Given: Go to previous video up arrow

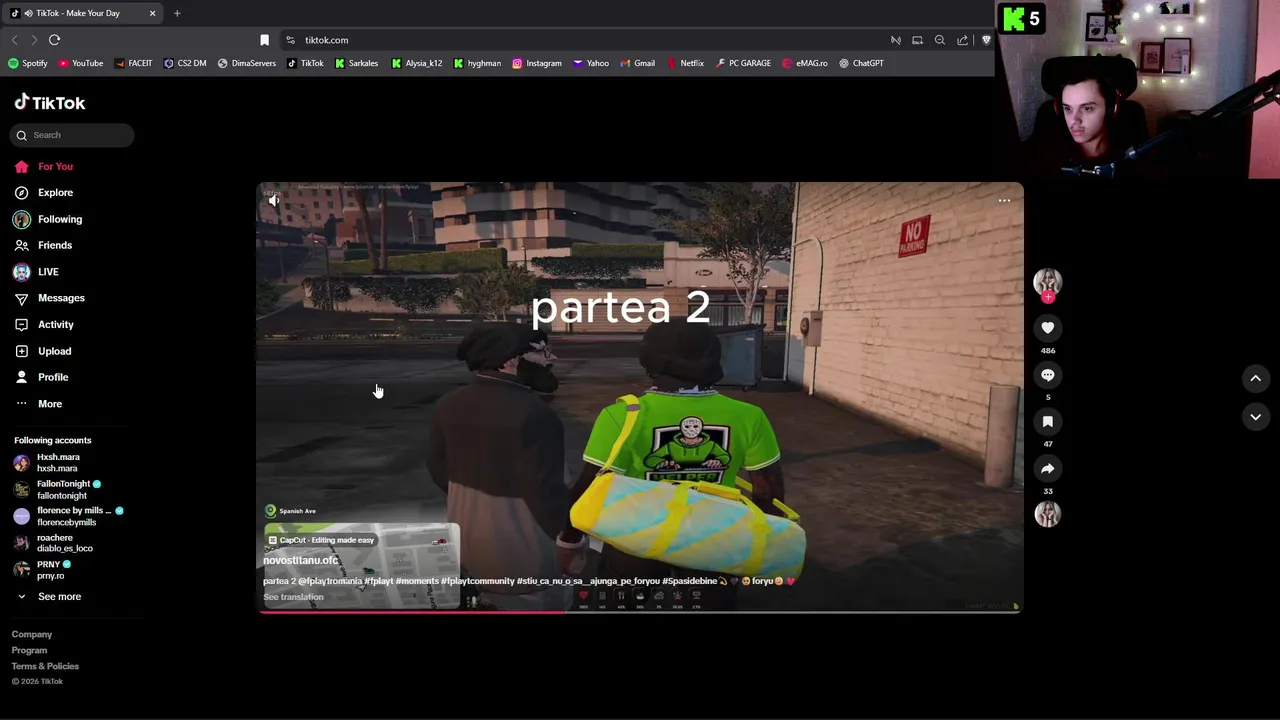Looking at the screenshot, I should coord(1255,378).
